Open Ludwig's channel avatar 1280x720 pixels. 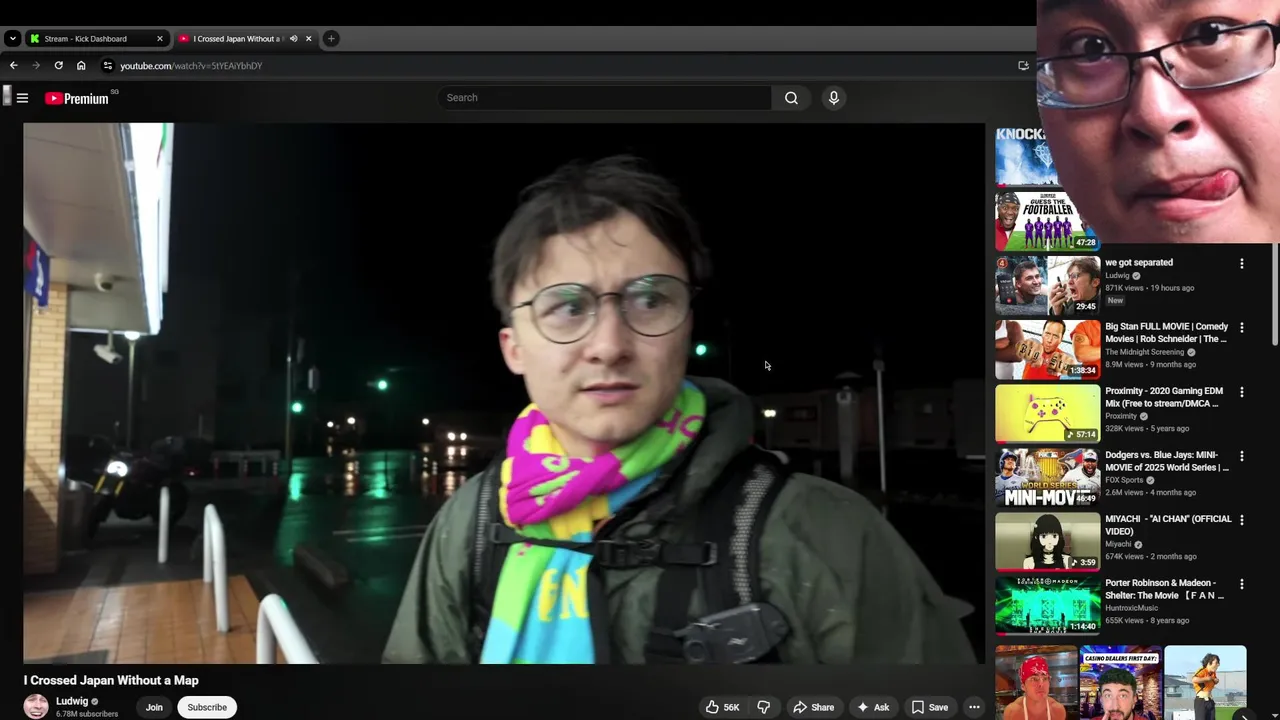coord(36,706)
